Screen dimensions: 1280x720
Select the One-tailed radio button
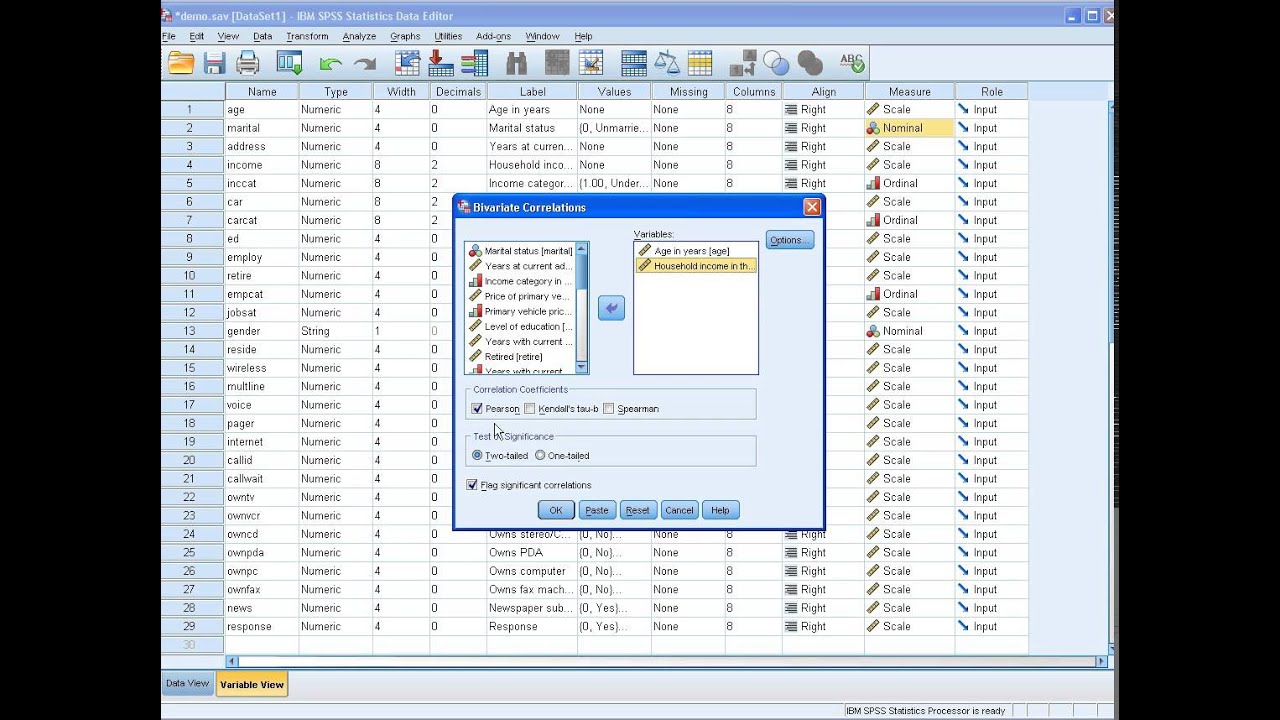540,455
